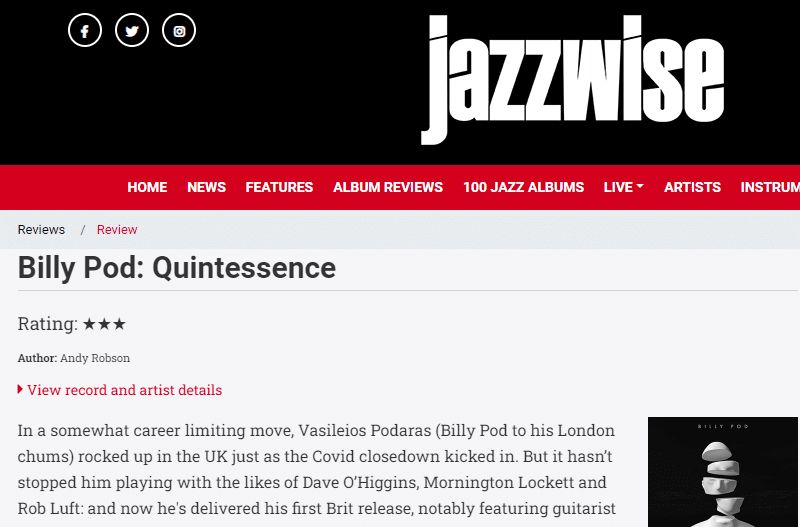Open View record and artist details link
This screenshot has height=527, width=800.
124,390
